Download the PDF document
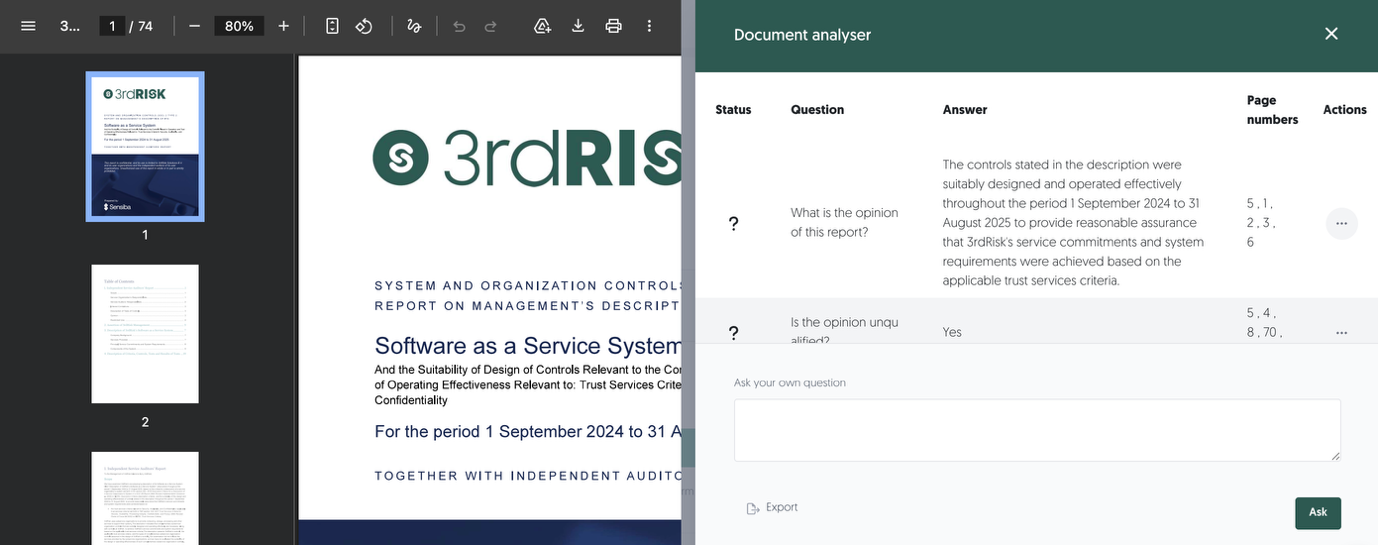The image size is (1378, 545). [x=578, y=26]
